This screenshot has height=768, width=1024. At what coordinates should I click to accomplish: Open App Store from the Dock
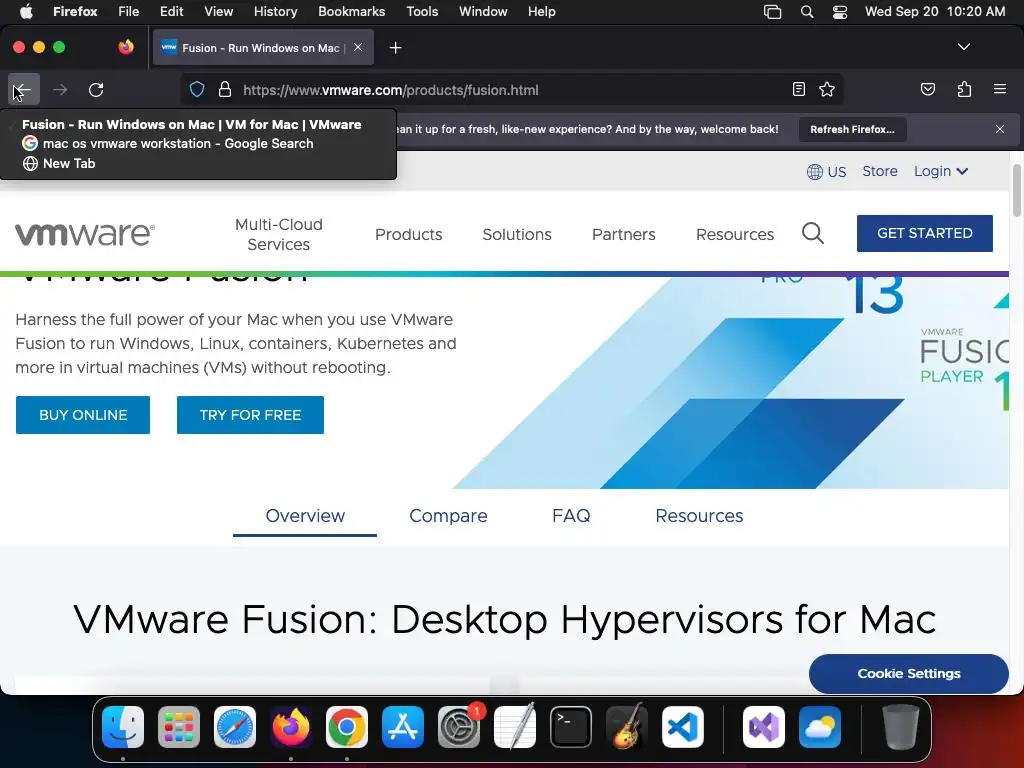tap(403, 727)
